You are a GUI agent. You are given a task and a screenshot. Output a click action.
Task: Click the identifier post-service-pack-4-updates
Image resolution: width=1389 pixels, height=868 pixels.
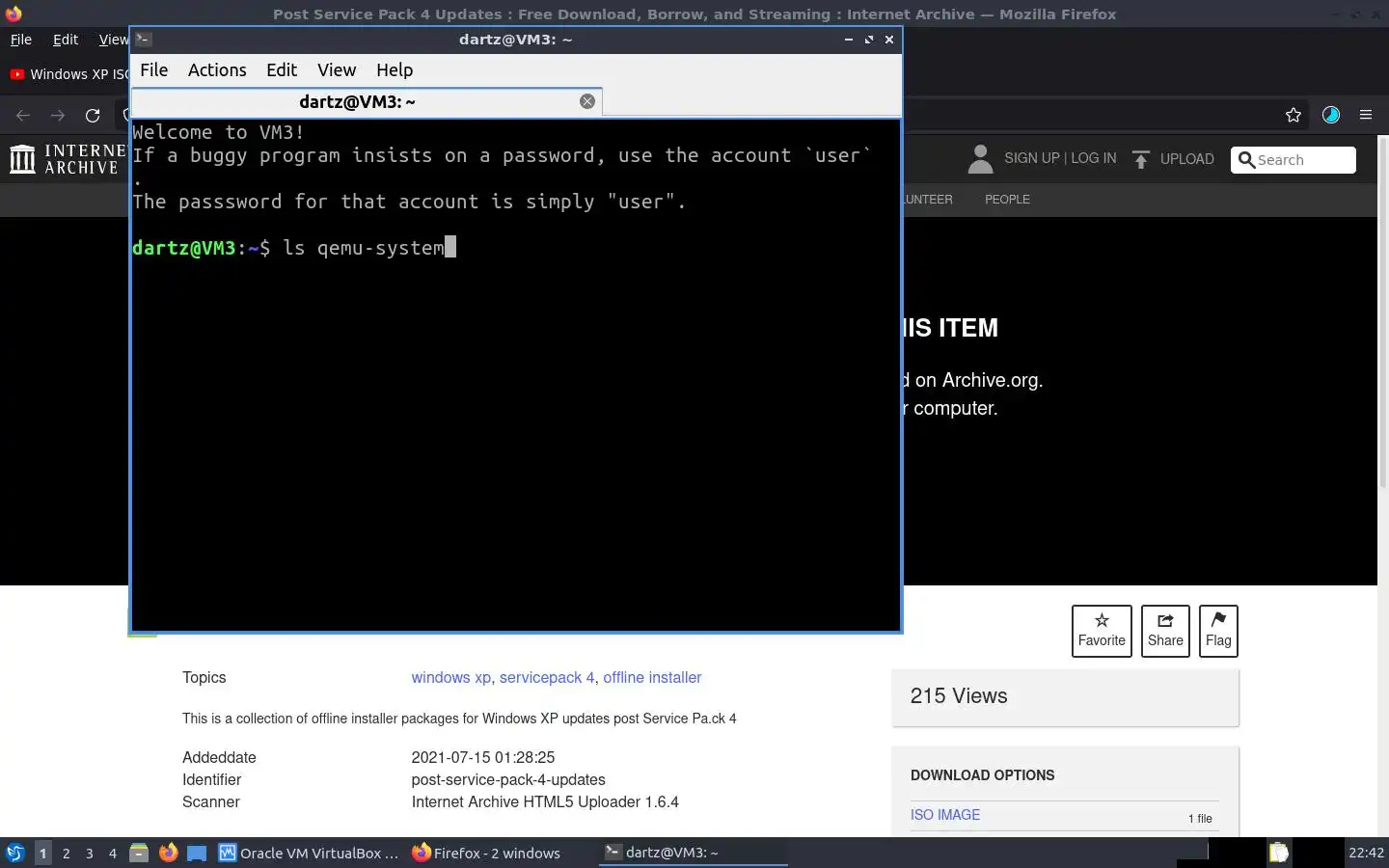click(x=508, y=779)
